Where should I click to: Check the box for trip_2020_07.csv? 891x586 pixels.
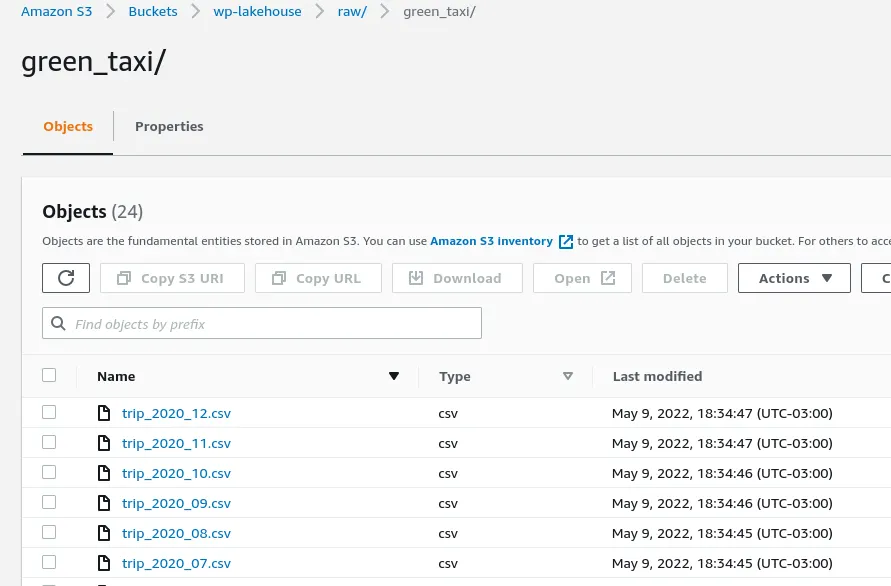(x=49, y=562)
